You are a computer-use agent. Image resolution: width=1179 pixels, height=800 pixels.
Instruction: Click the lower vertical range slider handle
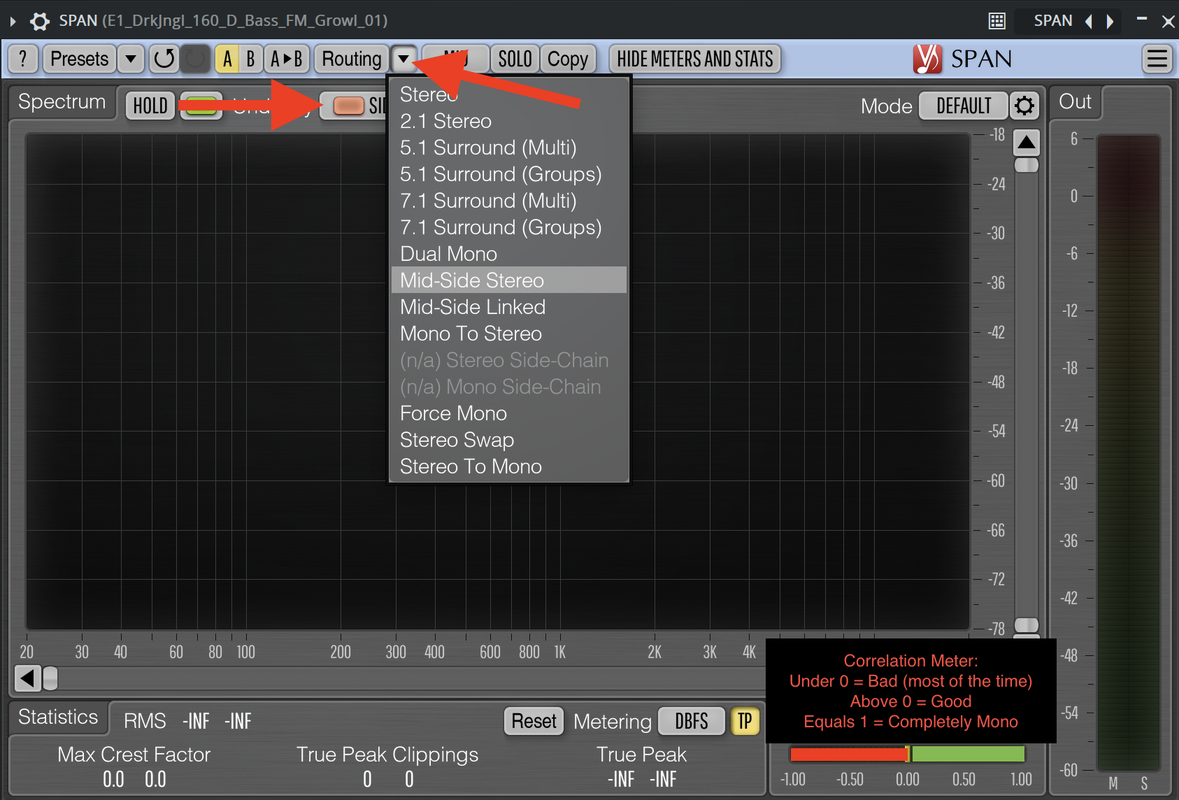(1026, 626)
